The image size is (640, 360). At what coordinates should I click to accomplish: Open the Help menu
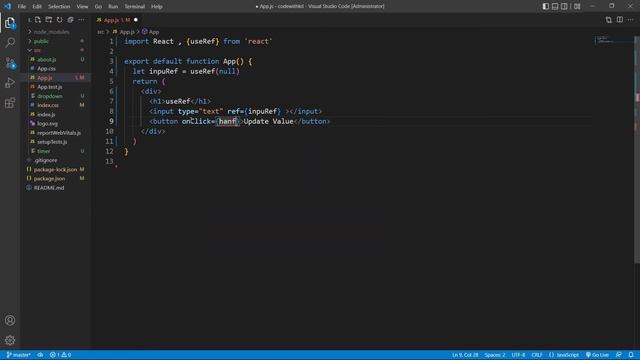[156, 7]
